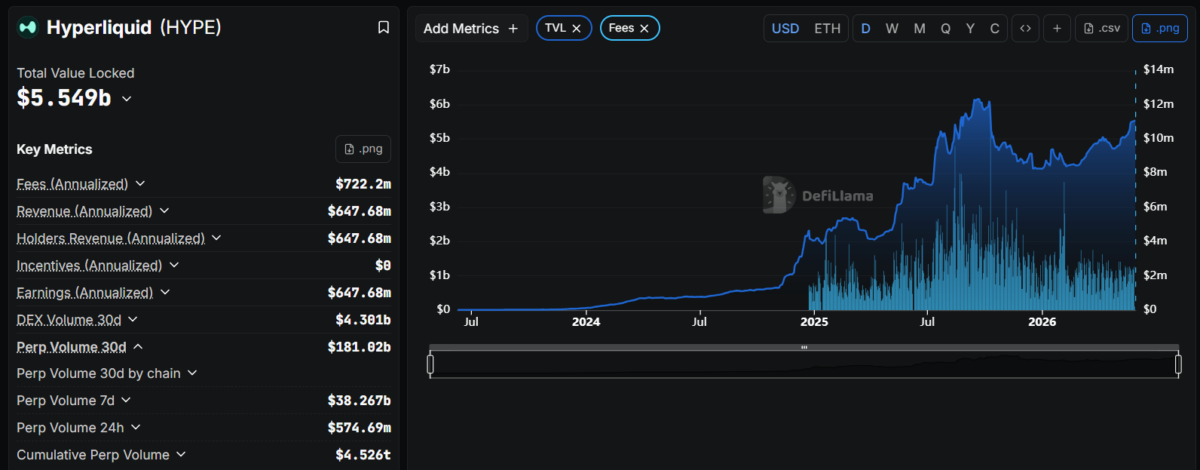Click the plus button beside embed icon
This screenshot has height=470, width=1200.
coord(1057,29)
